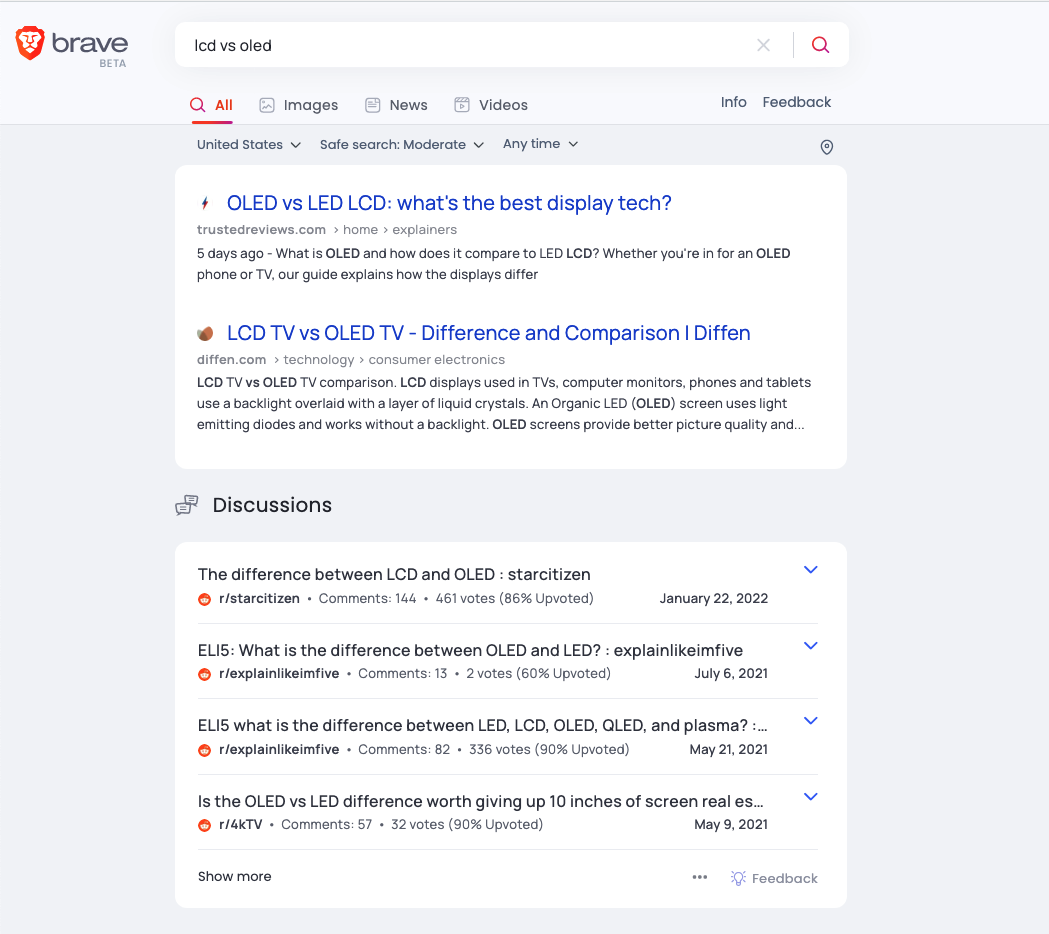The image size is (1049, 934).
Task: Expand the 10 inches of screen discussion chevron
Action: point(810,797)
